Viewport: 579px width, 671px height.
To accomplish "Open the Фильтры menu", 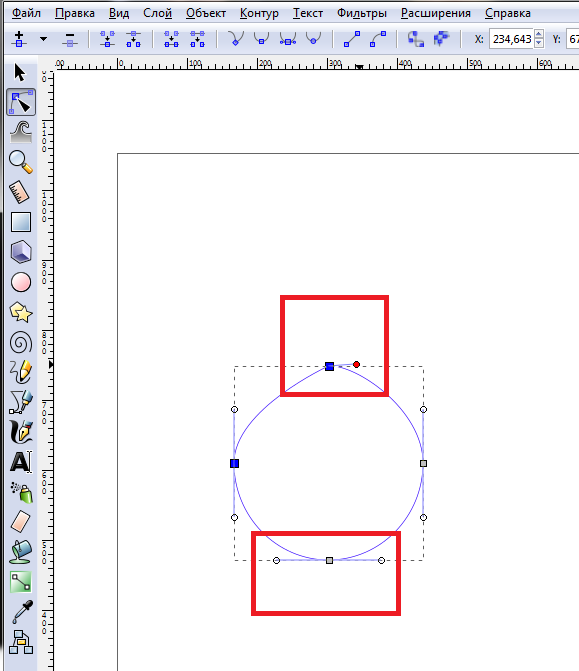I will pyautogui.click(x=362, y=13).
